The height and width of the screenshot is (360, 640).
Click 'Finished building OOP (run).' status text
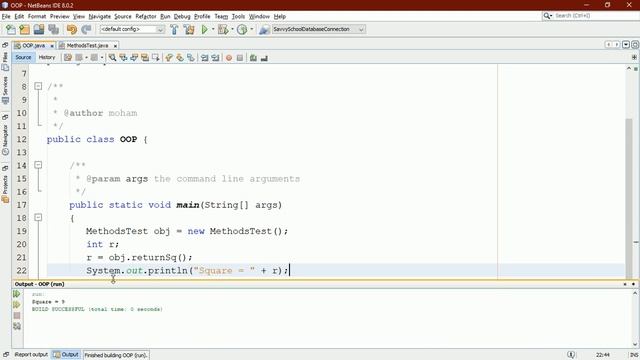point(116,355)
